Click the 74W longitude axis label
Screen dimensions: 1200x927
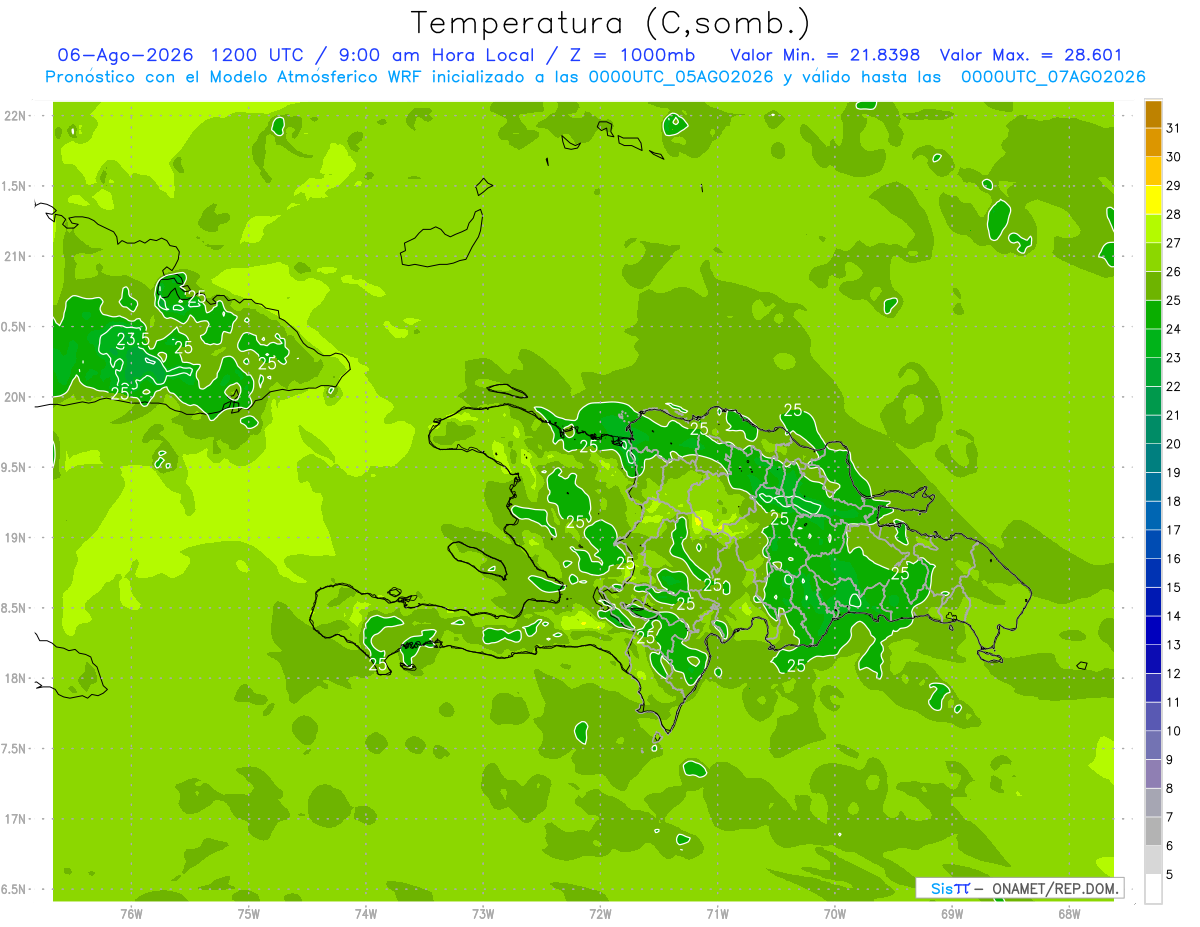[x=366, y=914]
